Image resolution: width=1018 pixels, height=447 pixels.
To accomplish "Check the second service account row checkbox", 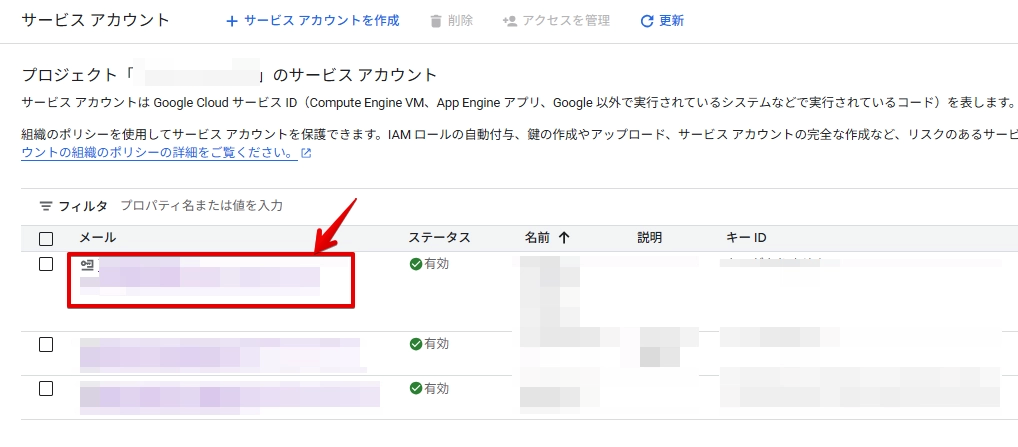I will click(46, 344).
